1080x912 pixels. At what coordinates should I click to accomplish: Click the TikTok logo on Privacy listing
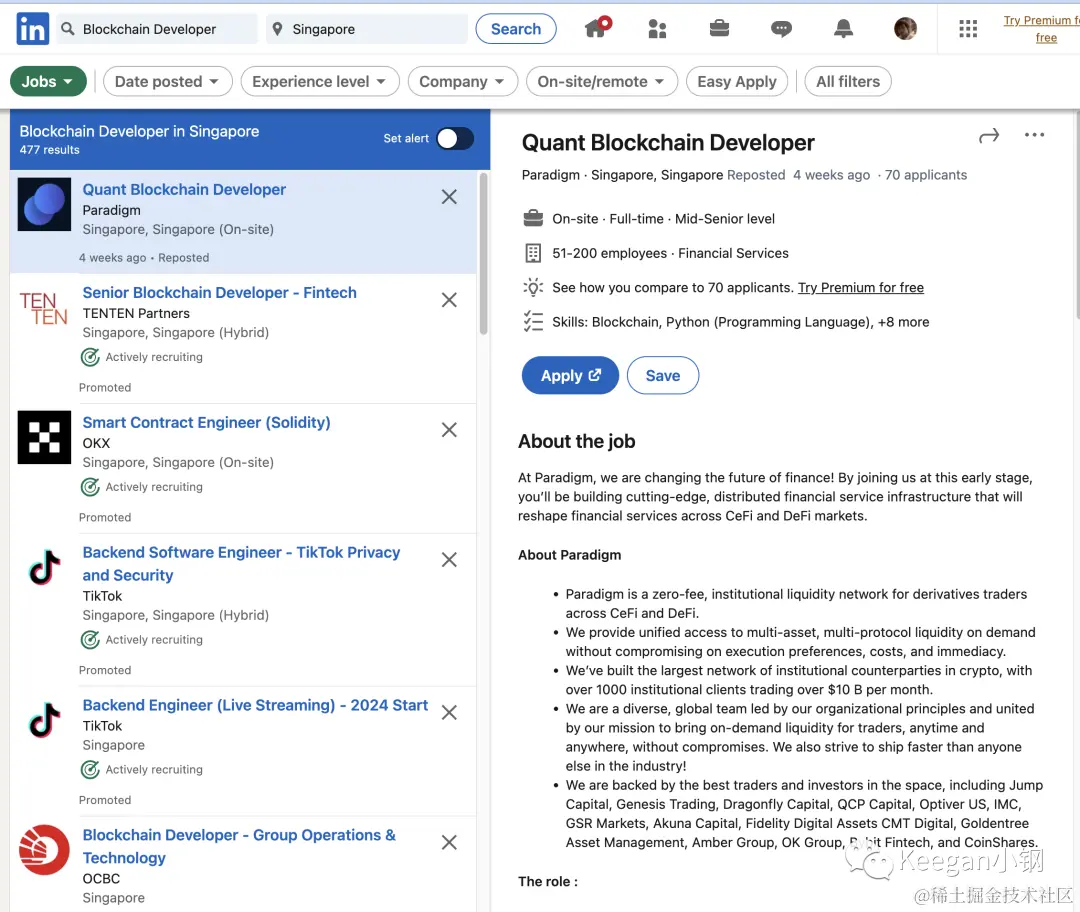point(44,568)
